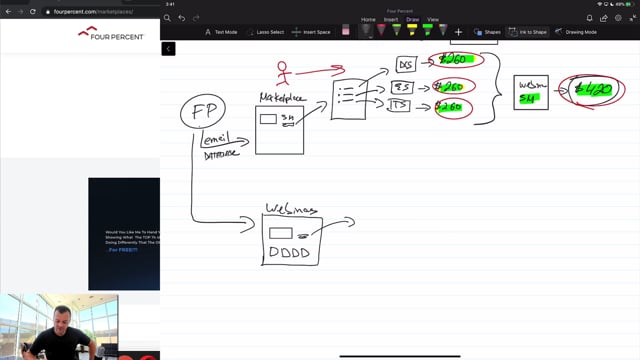
Task: Toggle Drawing Mode
Action: coord(576,32)
